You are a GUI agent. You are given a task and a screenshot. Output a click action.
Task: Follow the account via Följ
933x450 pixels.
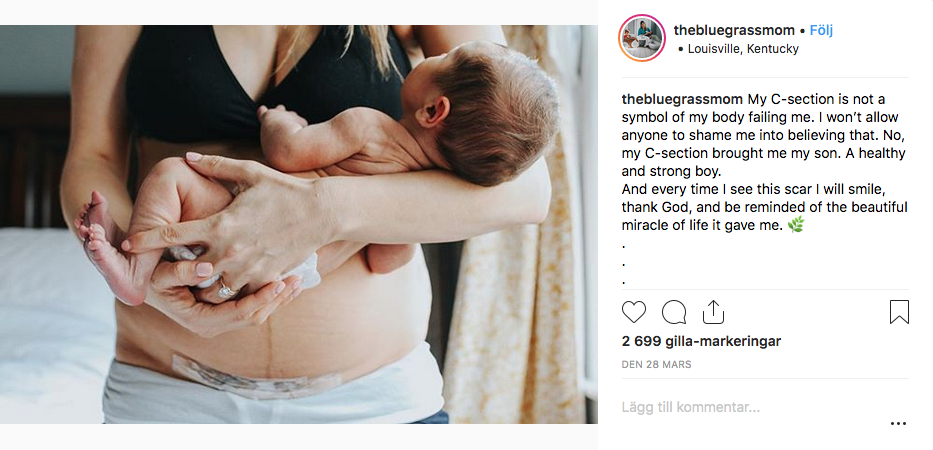click(x=821, y=30)
